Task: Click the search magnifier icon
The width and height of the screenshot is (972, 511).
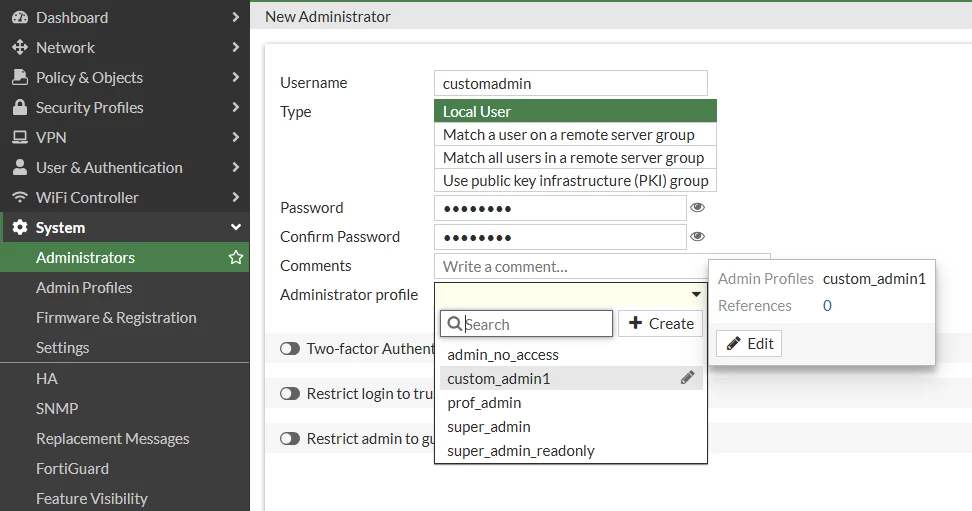Action: click(x=454, y=324)
